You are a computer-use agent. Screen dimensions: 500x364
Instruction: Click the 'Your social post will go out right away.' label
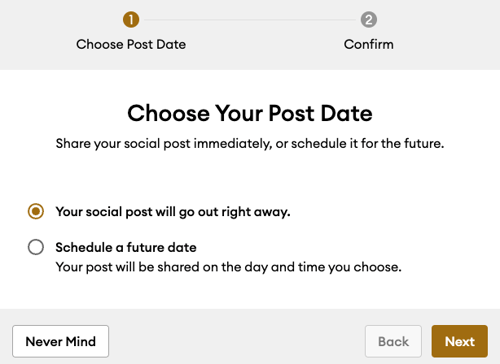click(173, 212)
